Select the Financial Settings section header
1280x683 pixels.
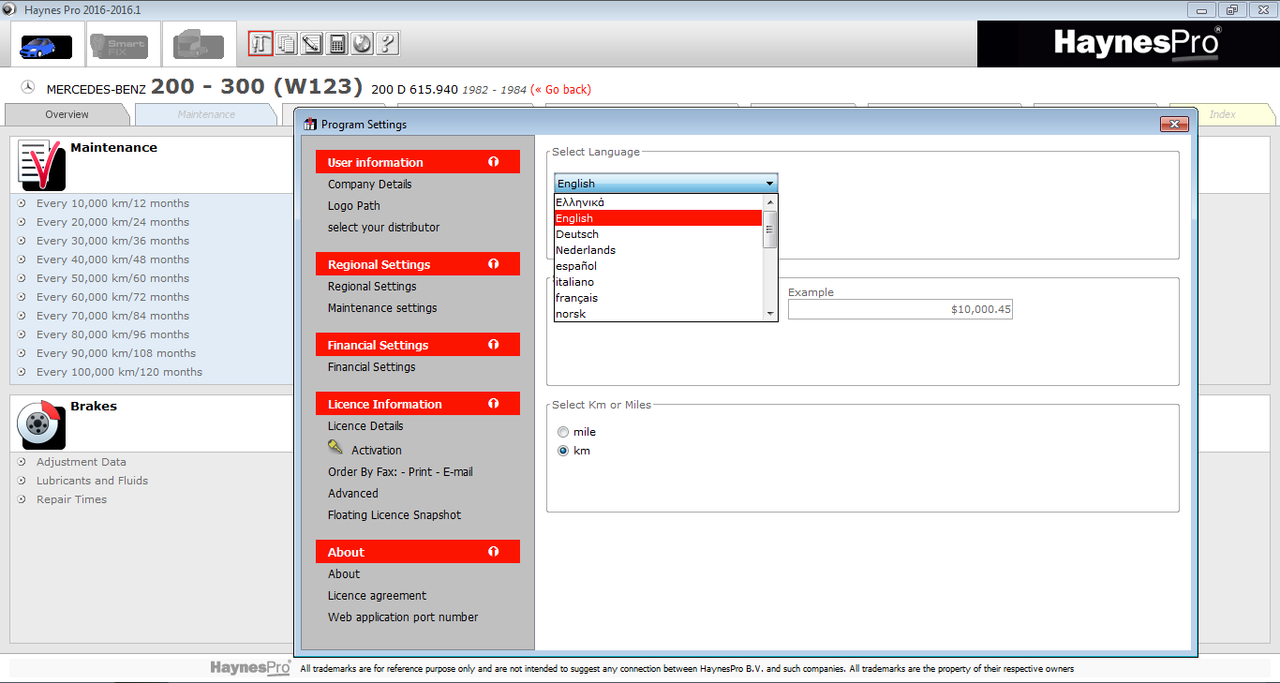[418, 345]
